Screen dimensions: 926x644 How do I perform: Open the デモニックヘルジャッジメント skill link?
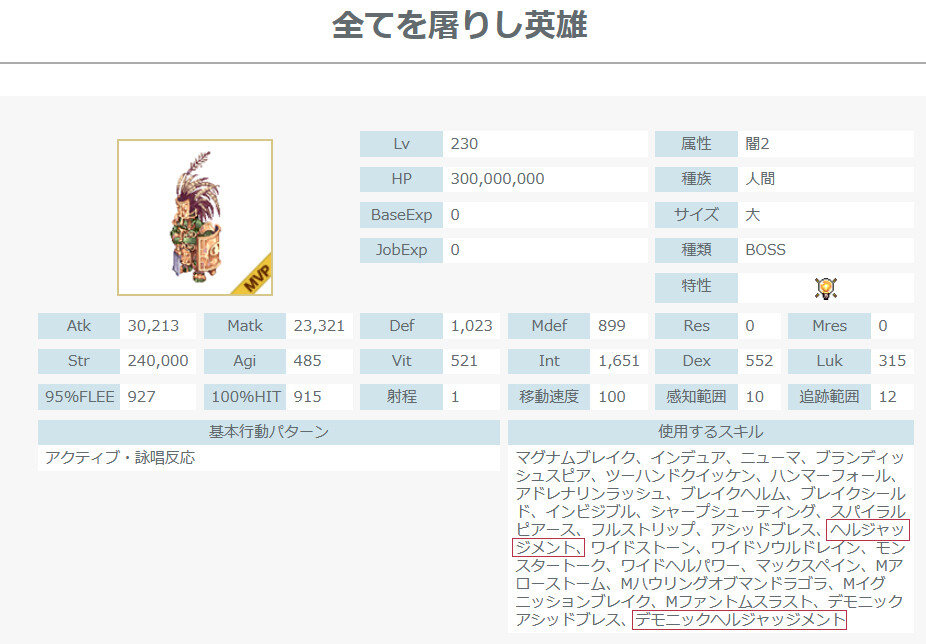(x=740, y=620)
